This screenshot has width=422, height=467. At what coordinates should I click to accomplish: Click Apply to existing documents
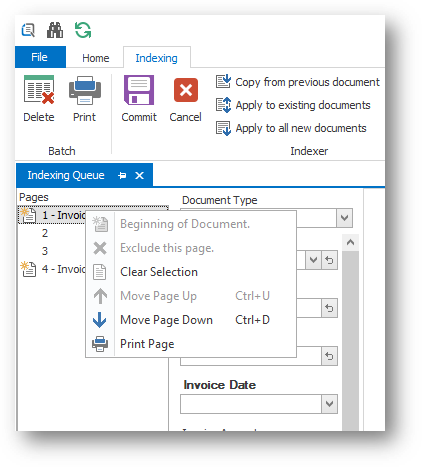(x=293, y=105)
